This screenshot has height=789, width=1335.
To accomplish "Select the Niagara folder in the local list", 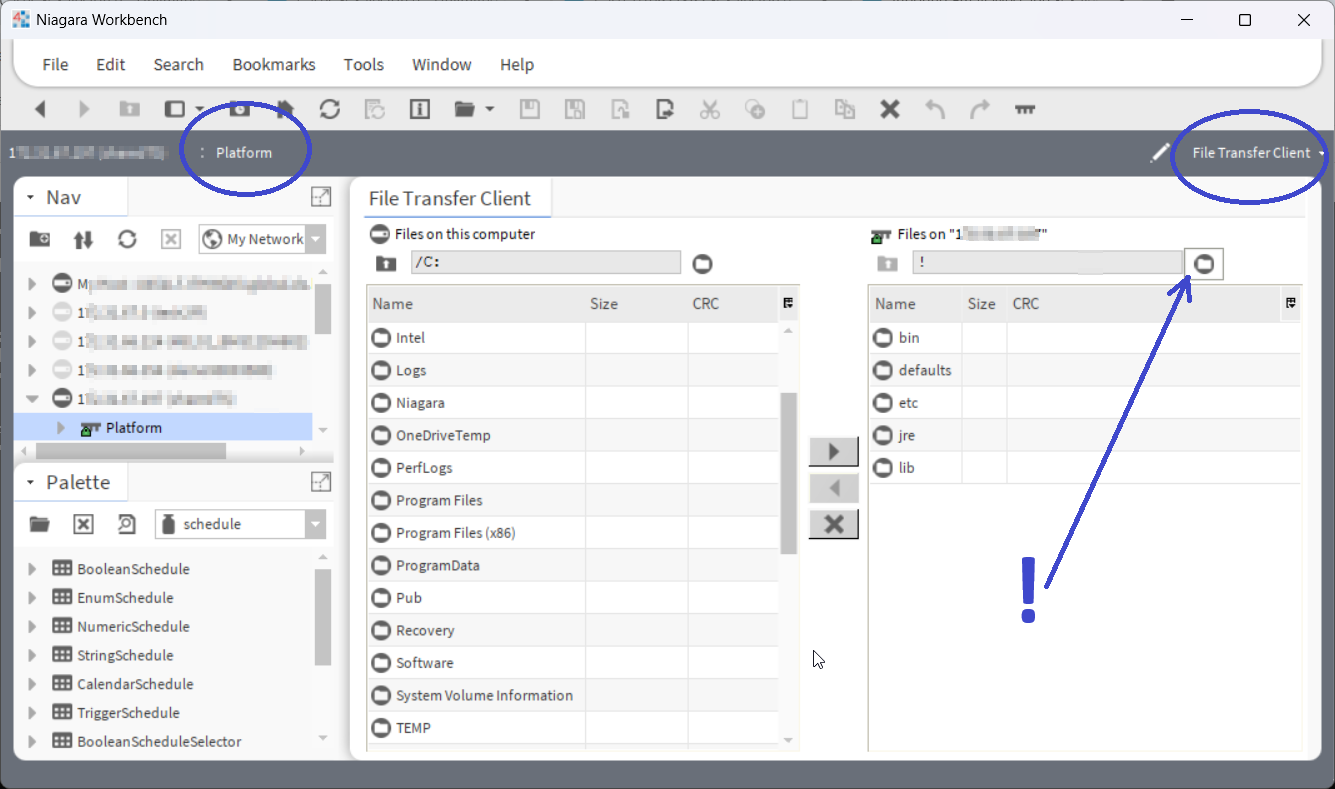I will (x=420, y=403).
